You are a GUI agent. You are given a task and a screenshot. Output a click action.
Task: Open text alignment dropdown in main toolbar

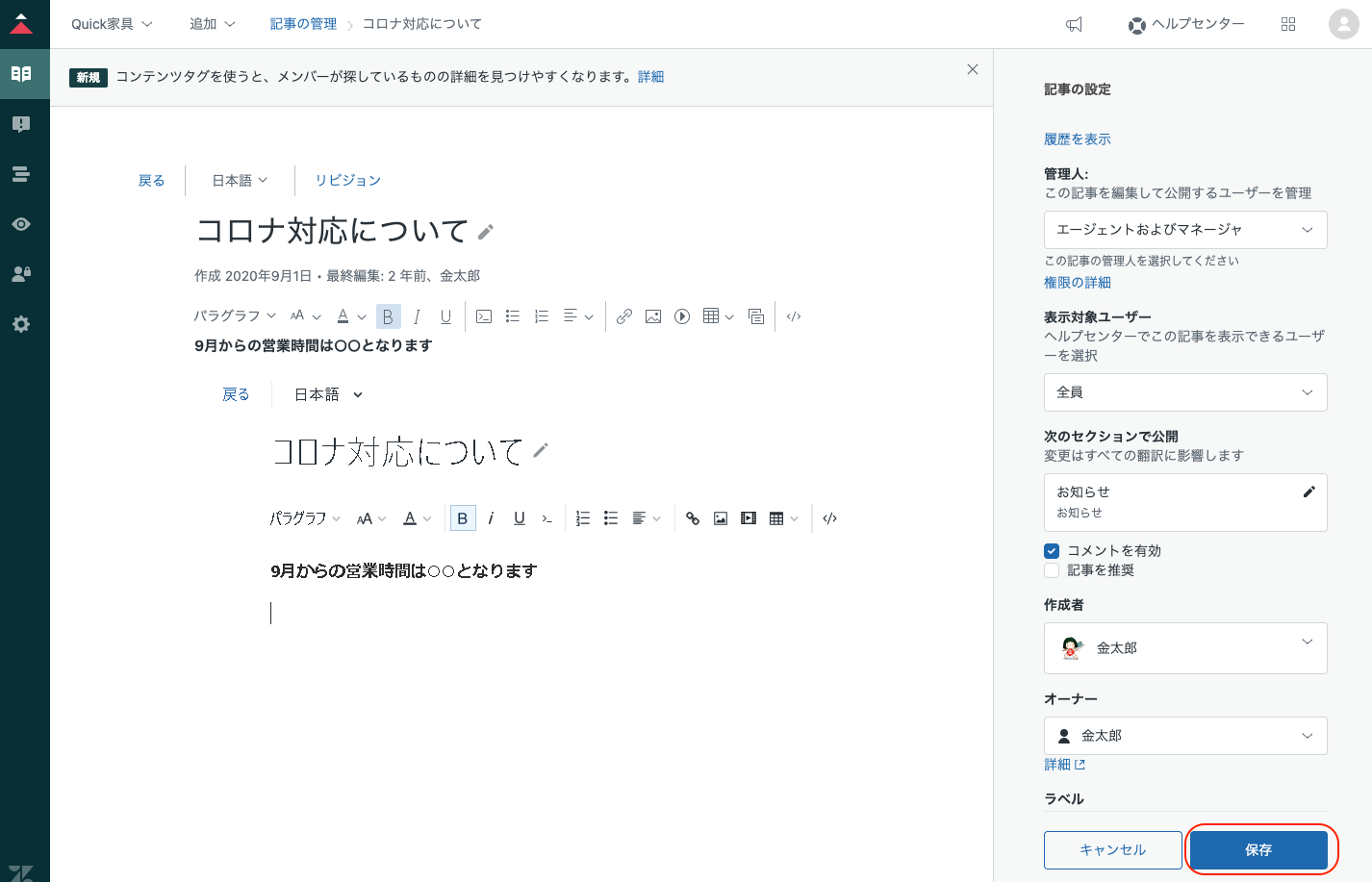[x=578, y=315]
